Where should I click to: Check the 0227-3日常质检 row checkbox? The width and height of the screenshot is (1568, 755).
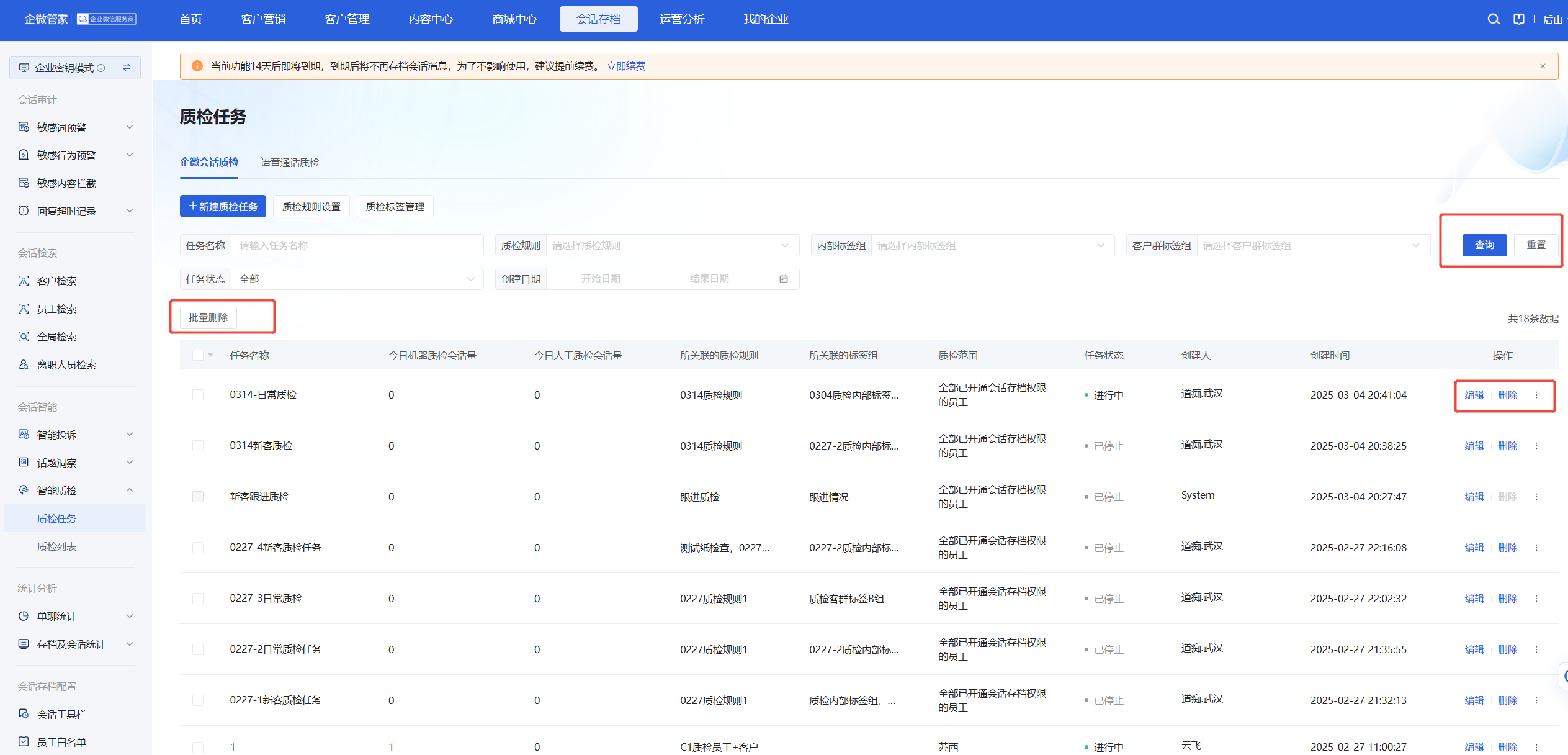coord(198,599)
